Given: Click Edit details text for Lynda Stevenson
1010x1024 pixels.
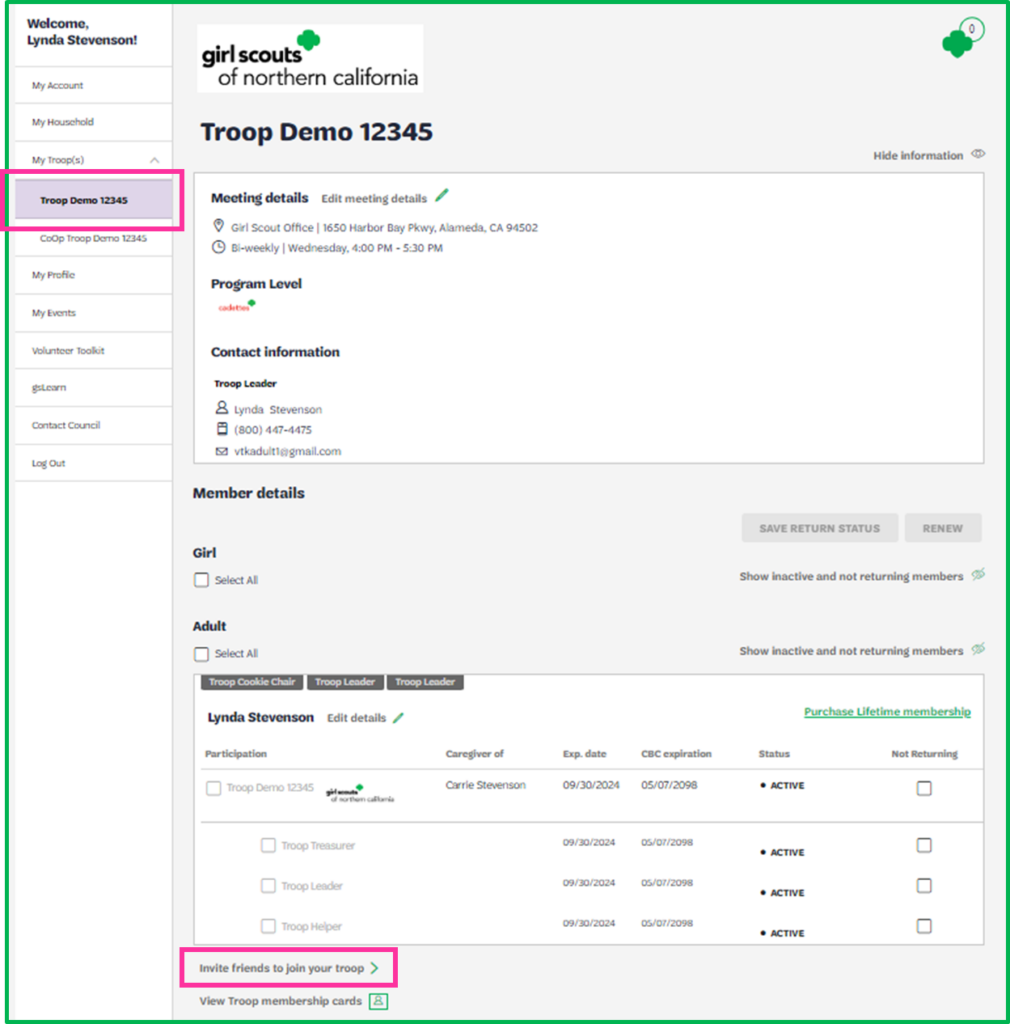Looking at the screenshot, I should [356, 718].
